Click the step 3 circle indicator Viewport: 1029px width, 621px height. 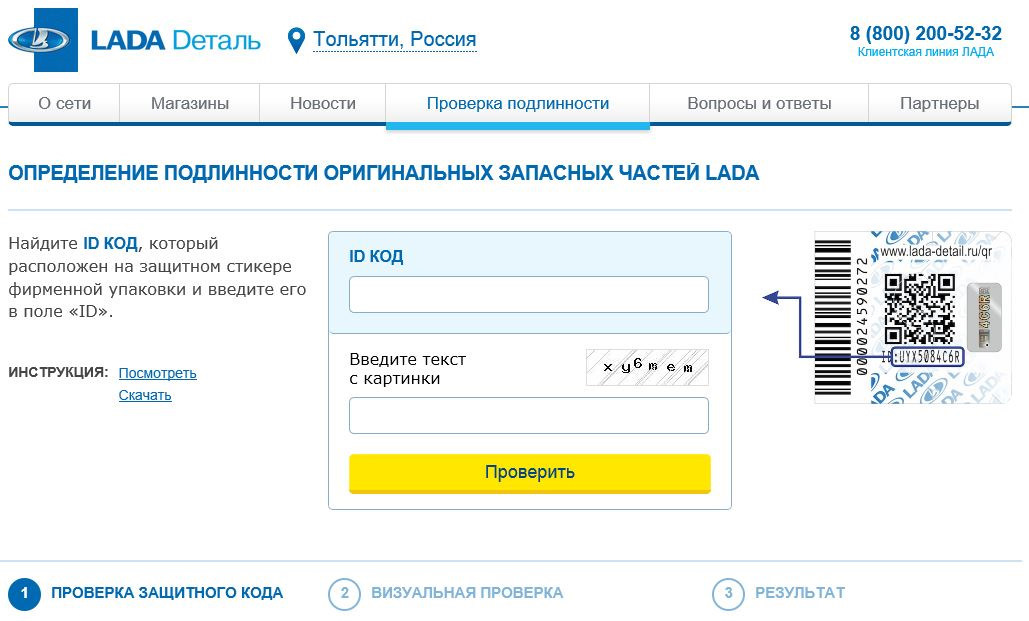[728, 594]
